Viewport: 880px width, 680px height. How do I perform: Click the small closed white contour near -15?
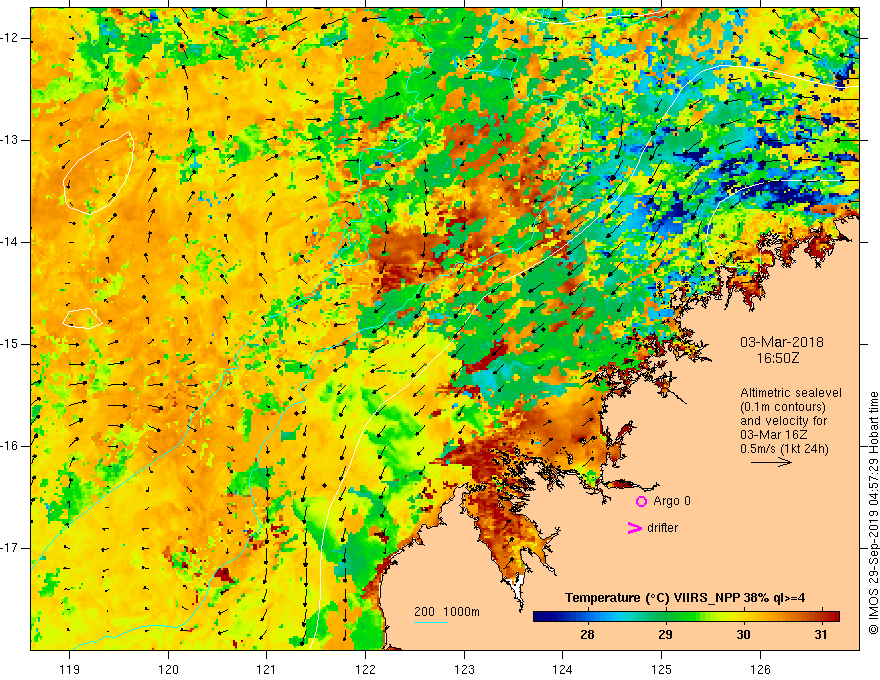(82, 318)
